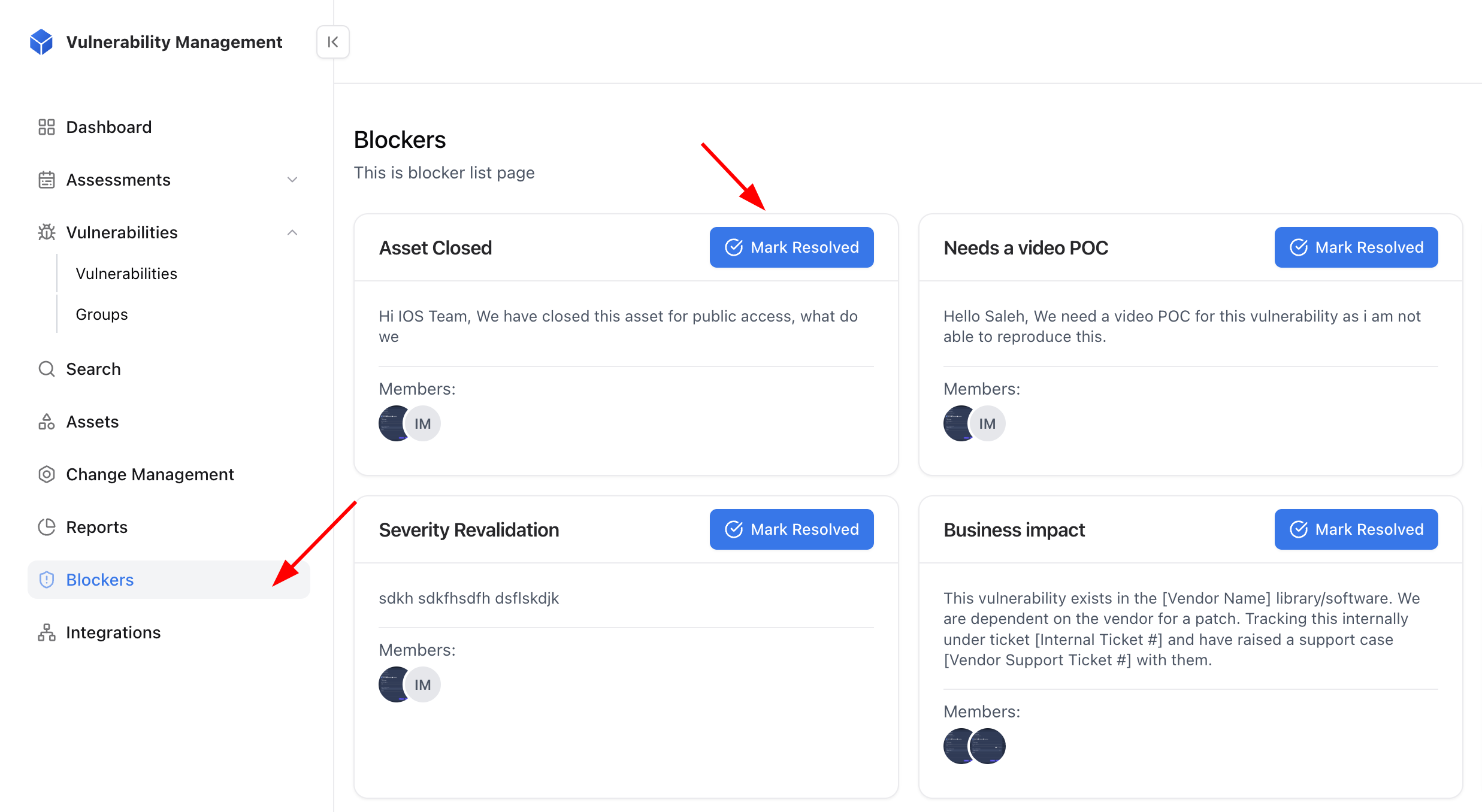Image resolution: width=1482 pixels, height=812 pixels.
Task: Click the IM member avatar on Severity Revalidation
Action: pos(422,684)
